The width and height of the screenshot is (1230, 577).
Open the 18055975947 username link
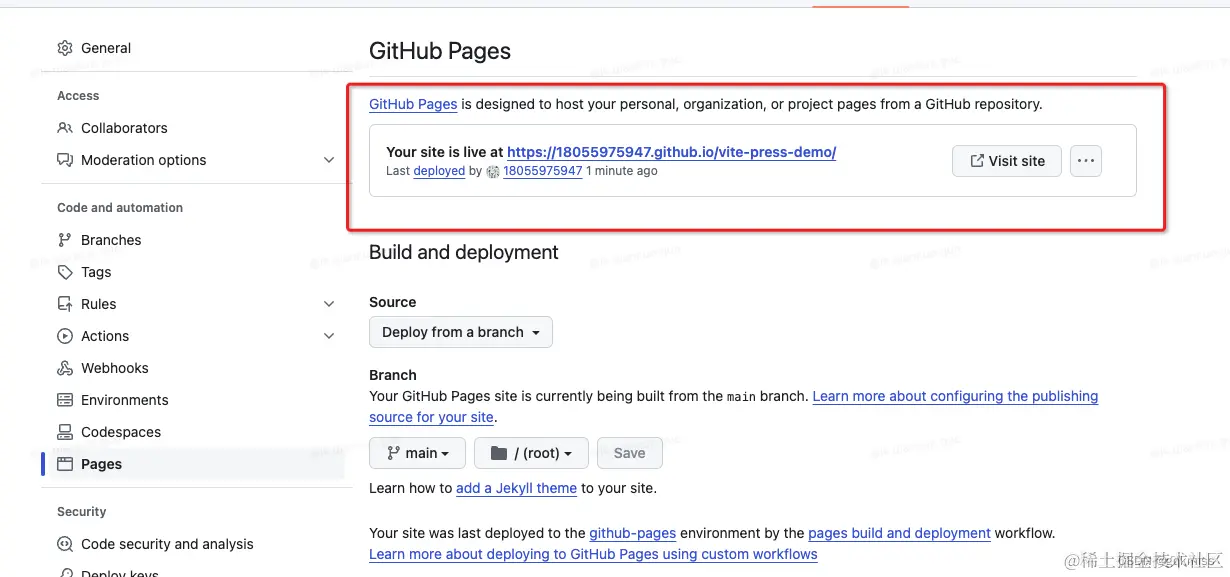(x=542, y=171)
